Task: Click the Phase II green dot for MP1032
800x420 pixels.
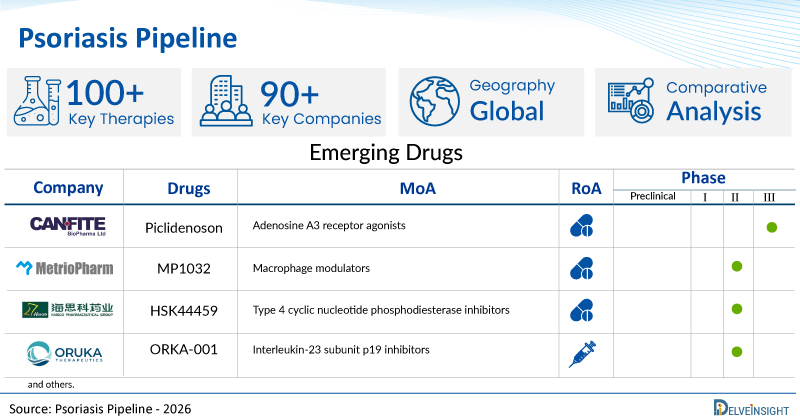Action: click(x=736, y=267)
